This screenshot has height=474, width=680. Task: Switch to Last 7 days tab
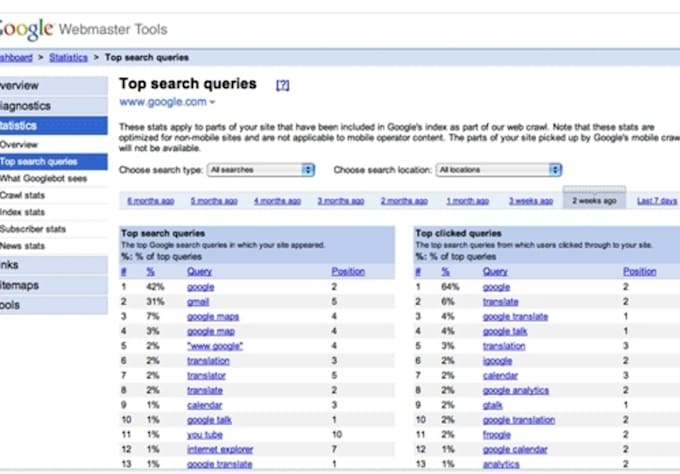click(657, 201)
